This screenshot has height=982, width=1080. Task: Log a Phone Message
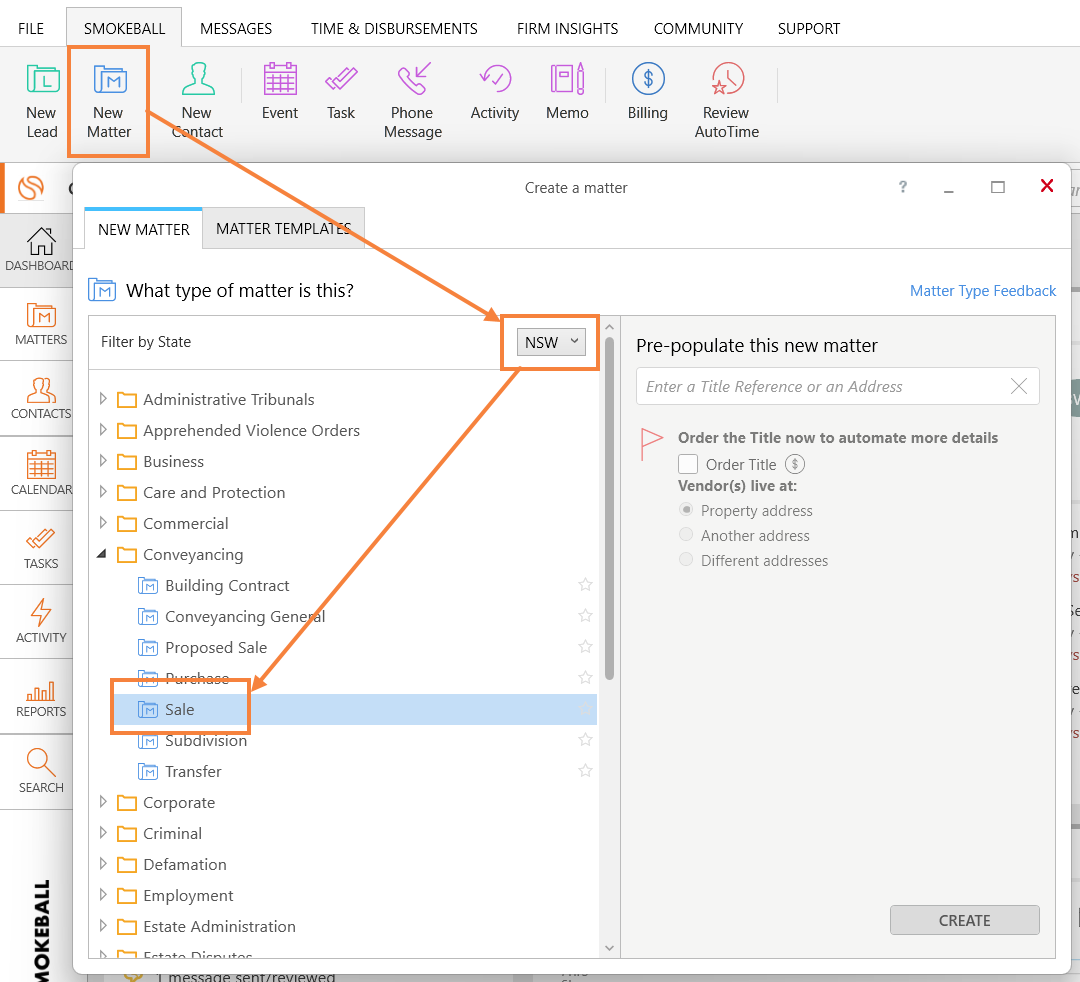[413, 101]
